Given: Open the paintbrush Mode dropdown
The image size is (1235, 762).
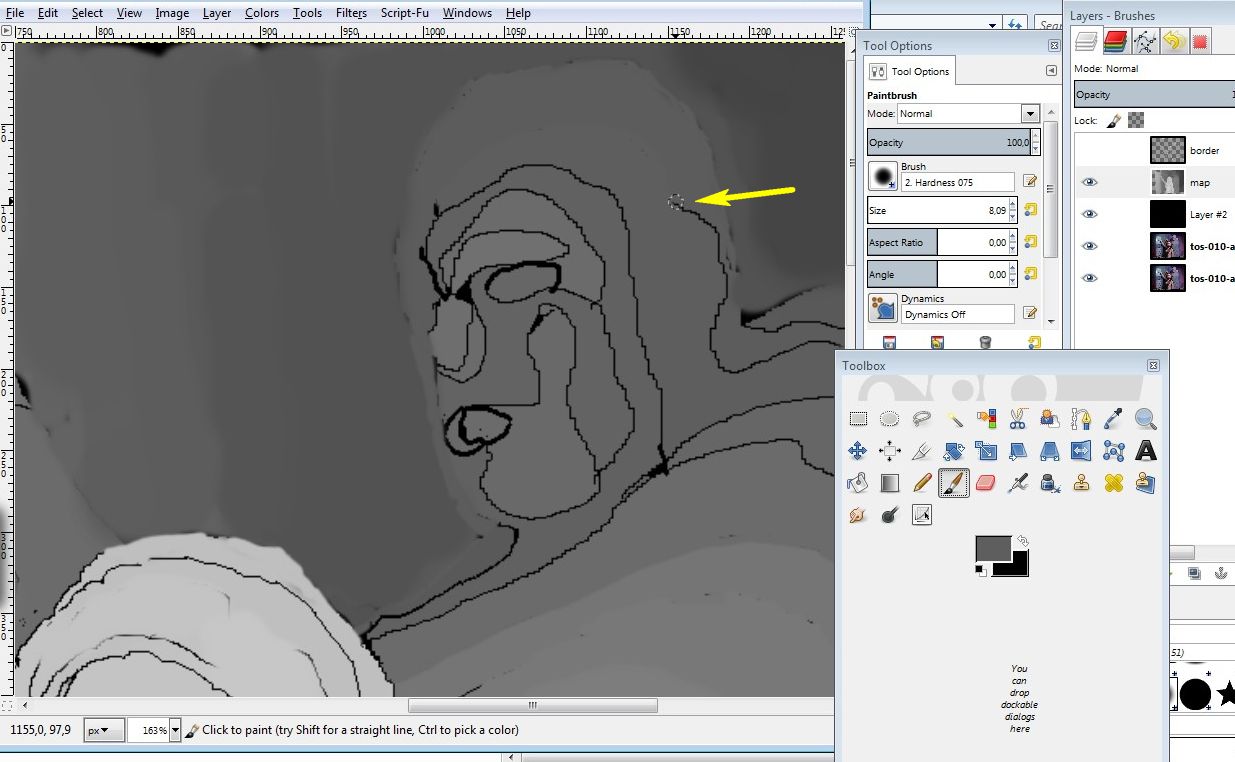Looking at the screenshot, I should (1030, 114).
